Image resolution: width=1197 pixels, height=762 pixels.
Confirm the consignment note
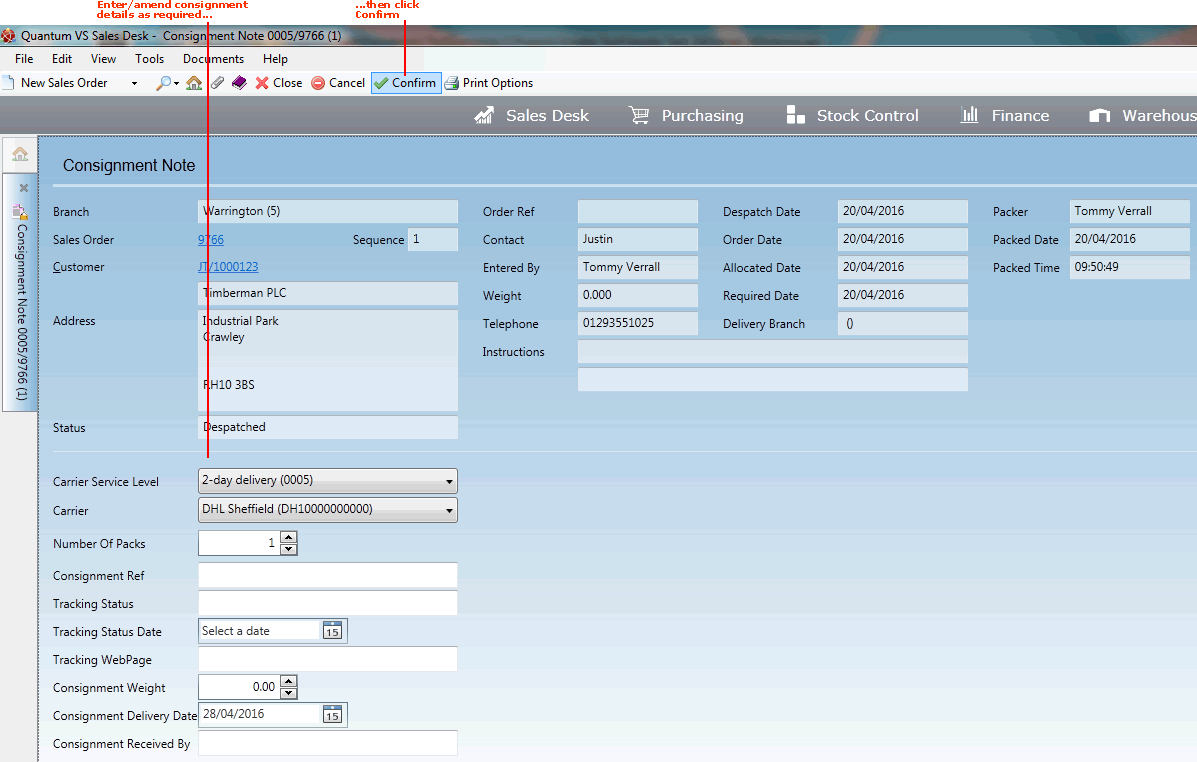coord(405,83)
